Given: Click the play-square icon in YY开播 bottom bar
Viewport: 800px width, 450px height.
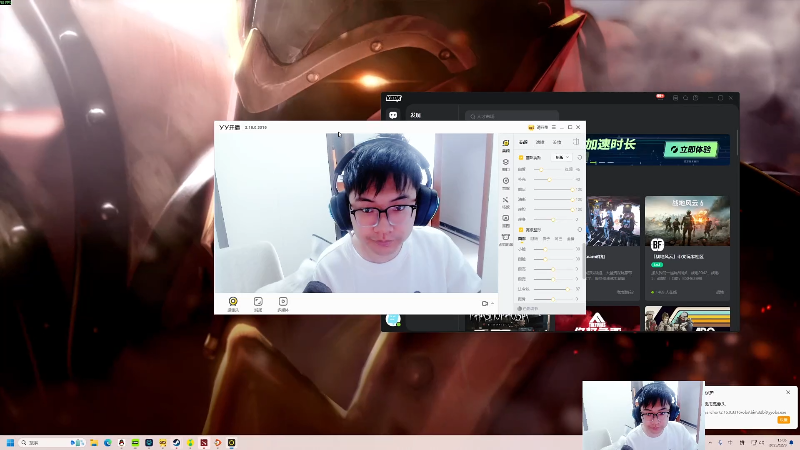Looking at the screenshot, I should [283, 304].
